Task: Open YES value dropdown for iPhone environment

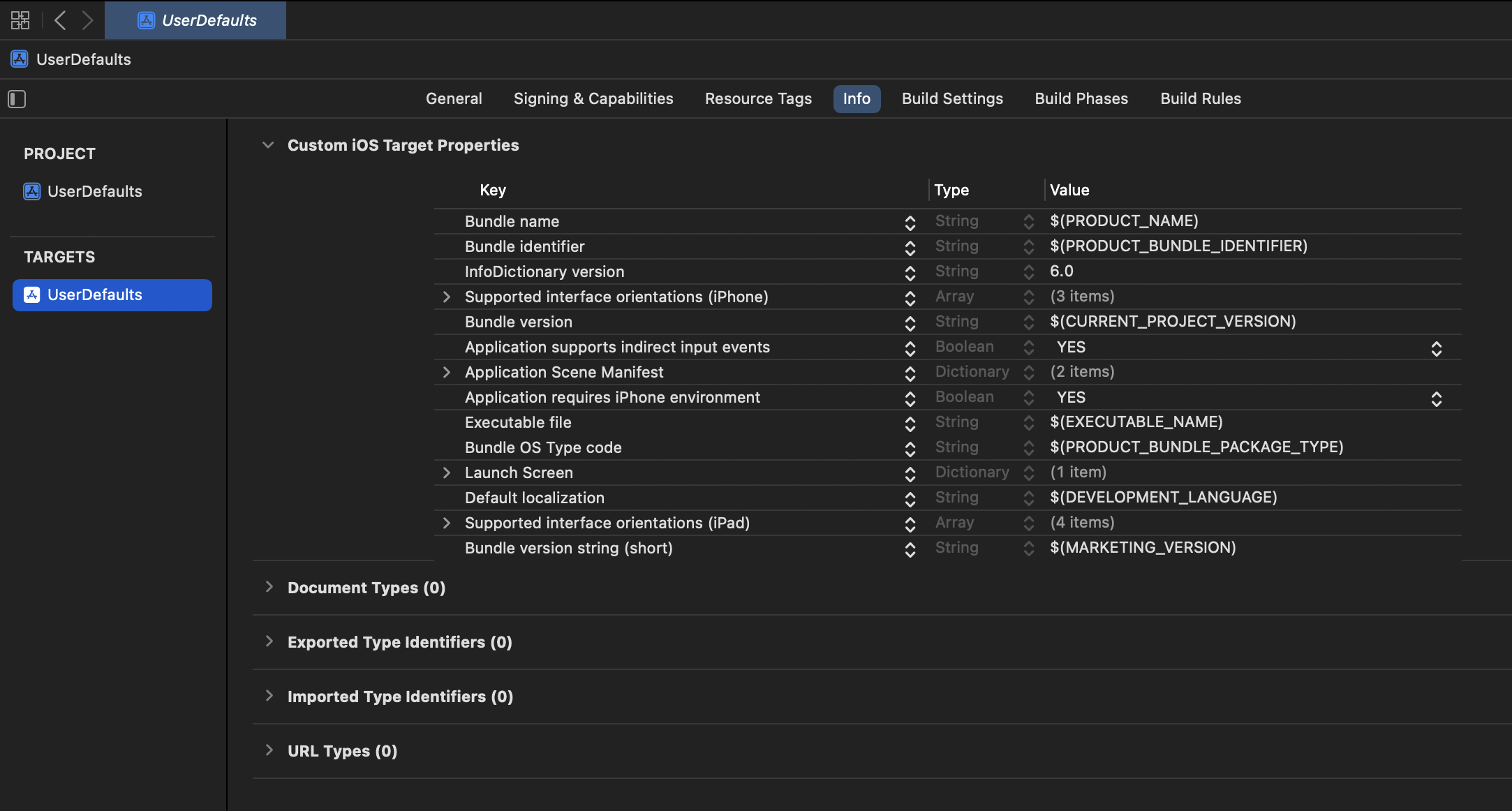Action: pyautogui.click(x=1436, y=398)
